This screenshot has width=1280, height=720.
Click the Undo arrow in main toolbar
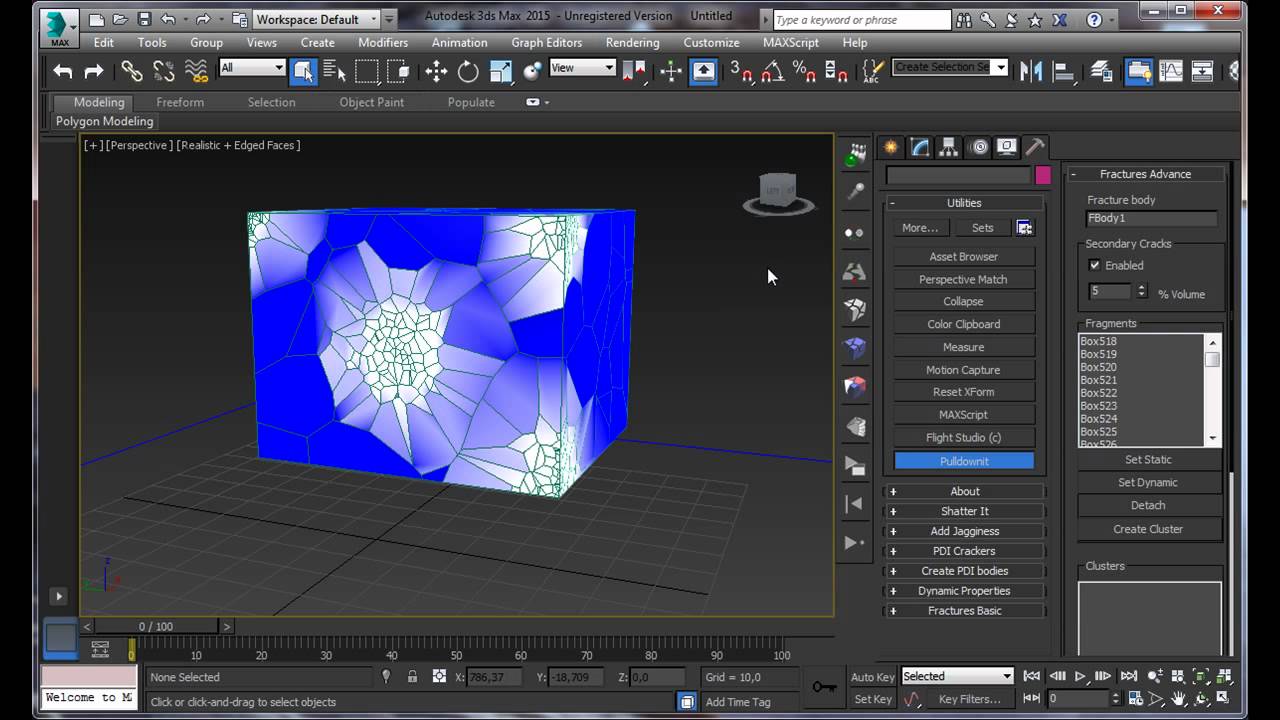(x=63, y=71)
